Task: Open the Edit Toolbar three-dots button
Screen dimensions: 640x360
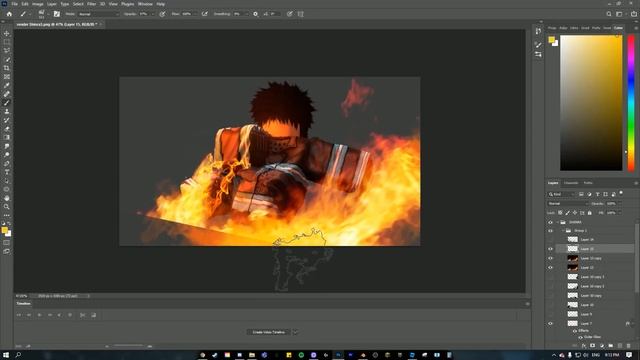Action: coord(7,215)
